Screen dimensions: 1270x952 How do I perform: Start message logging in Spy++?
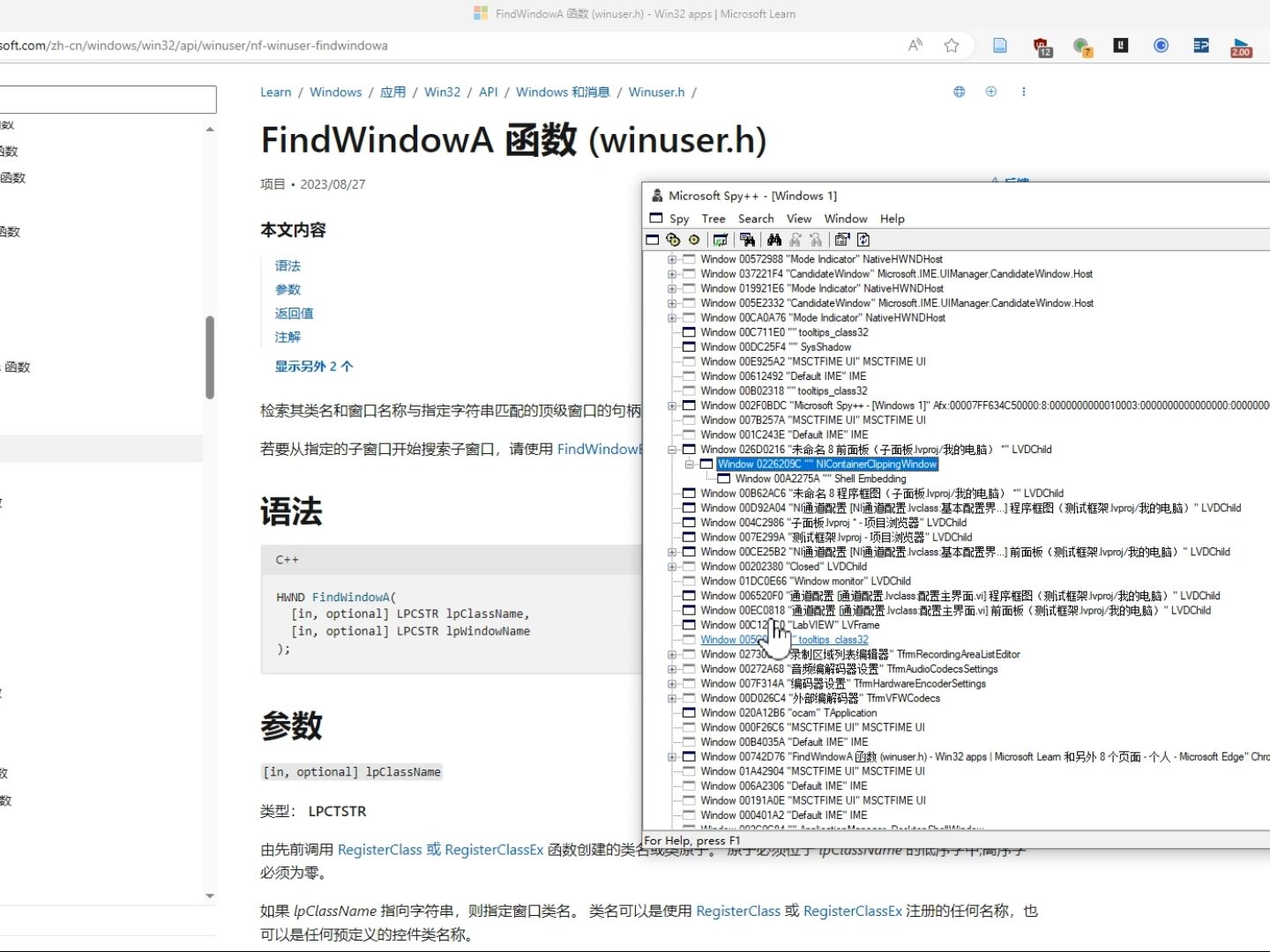(721, 239)
